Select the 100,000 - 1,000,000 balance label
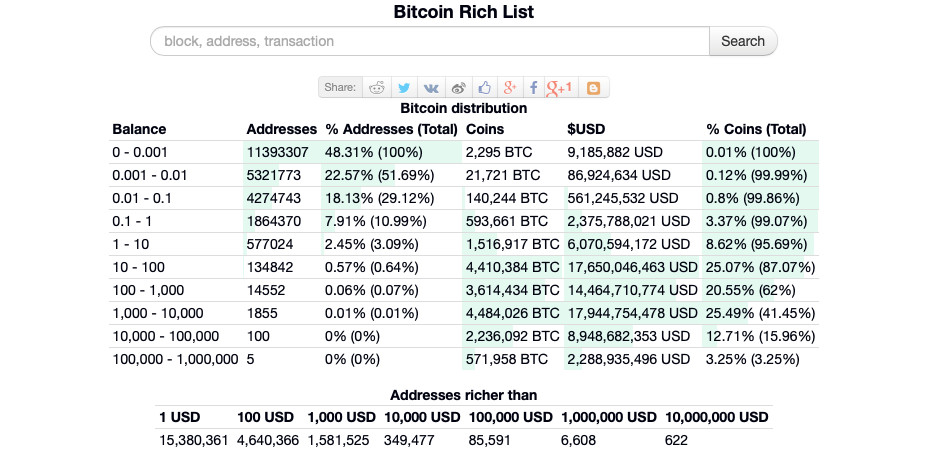 point(175,359)
